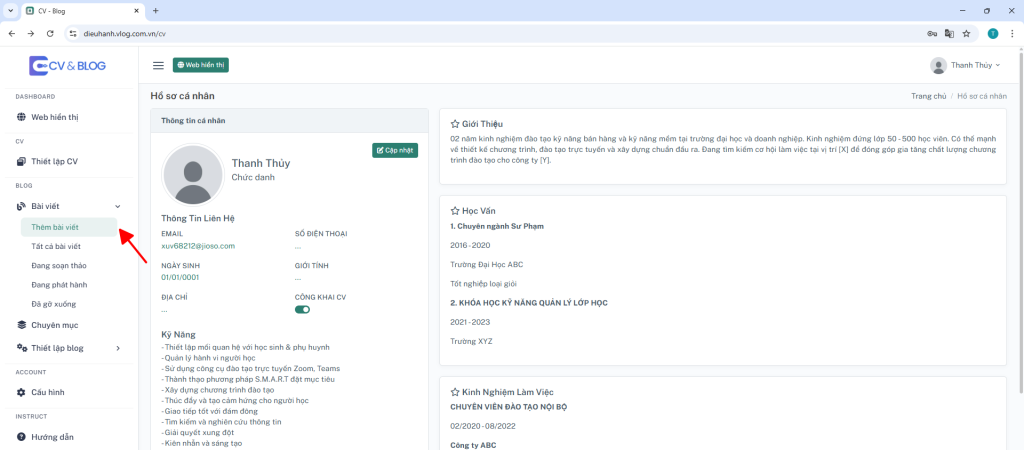Reload the page with refresh icon
1024x450 pixels.
[50, 33]
